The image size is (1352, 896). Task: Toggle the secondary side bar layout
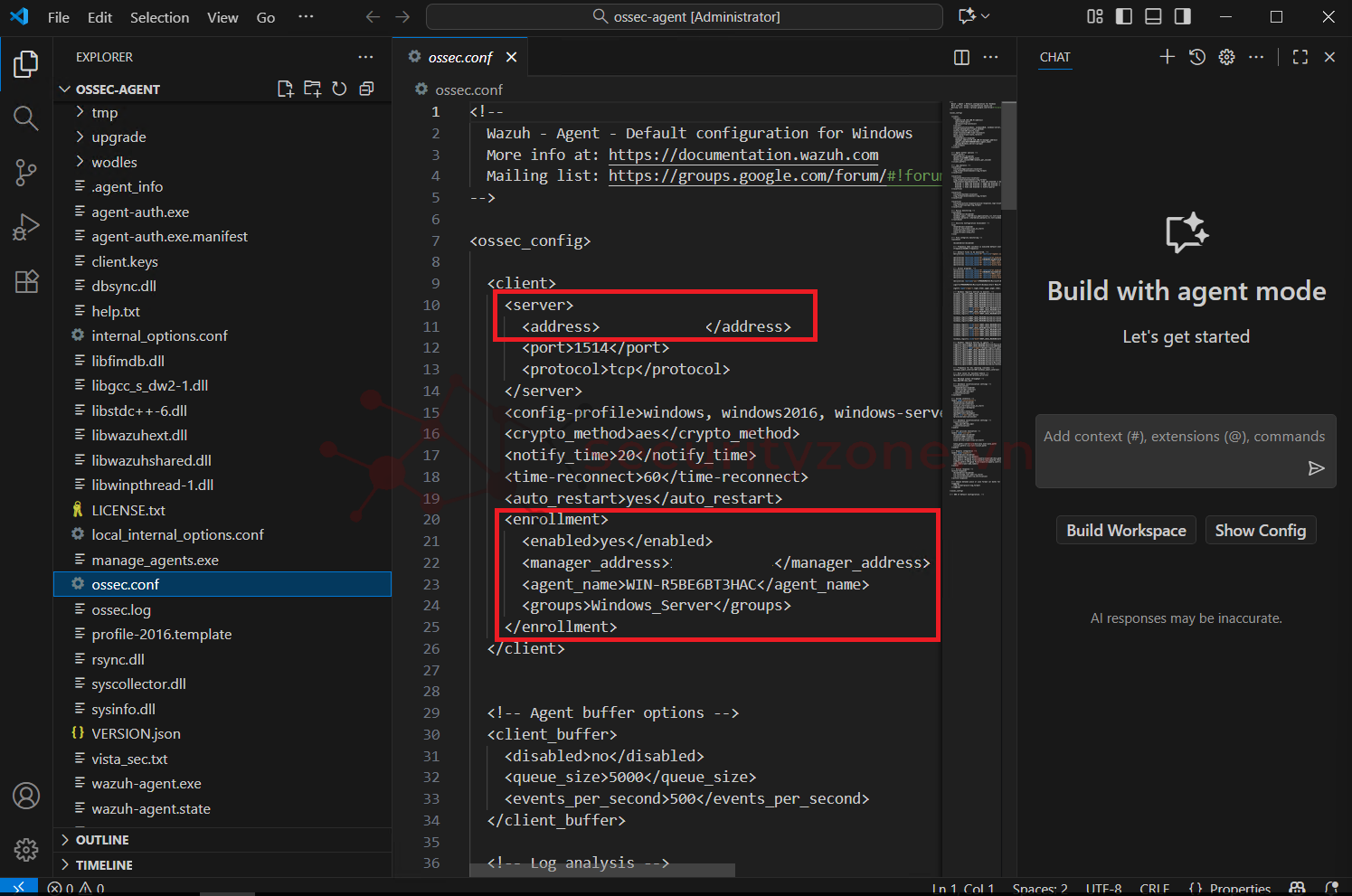[1182, 16]
